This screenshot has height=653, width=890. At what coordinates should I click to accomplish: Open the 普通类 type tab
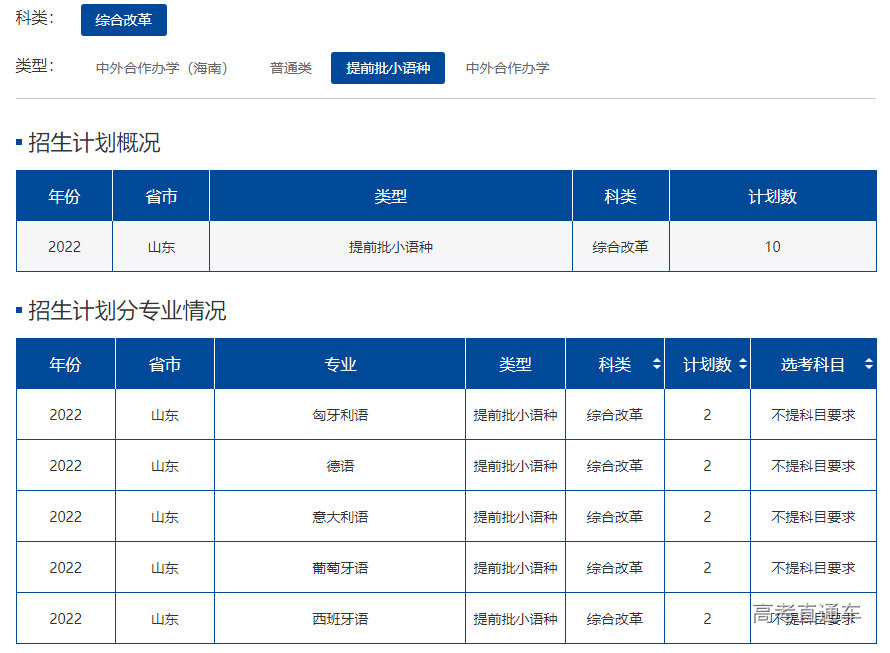tap(290, 68)
